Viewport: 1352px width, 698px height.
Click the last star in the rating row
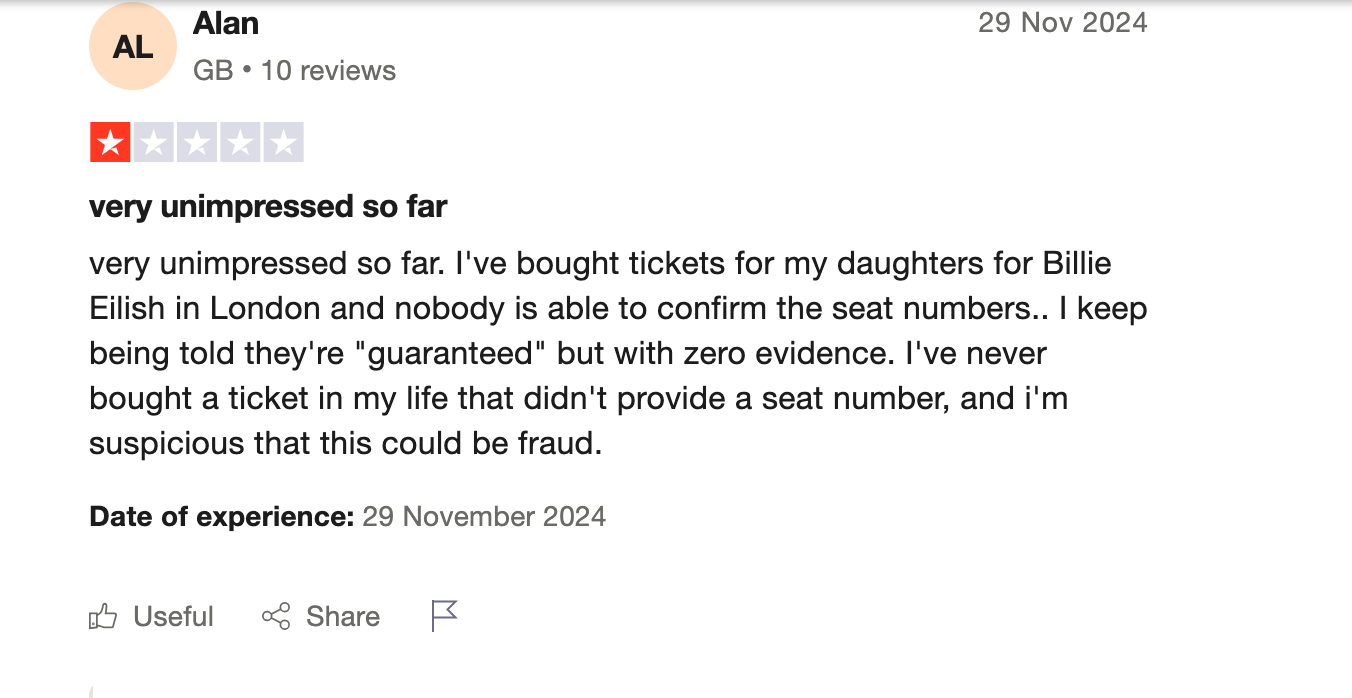284,142
